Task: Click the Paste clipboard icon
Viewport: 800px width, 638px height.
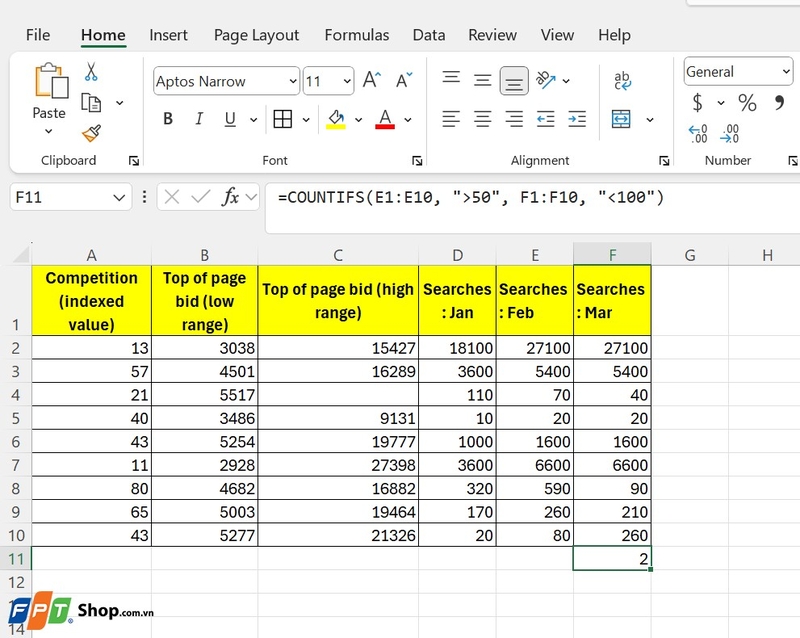Action: click(51, 80)
